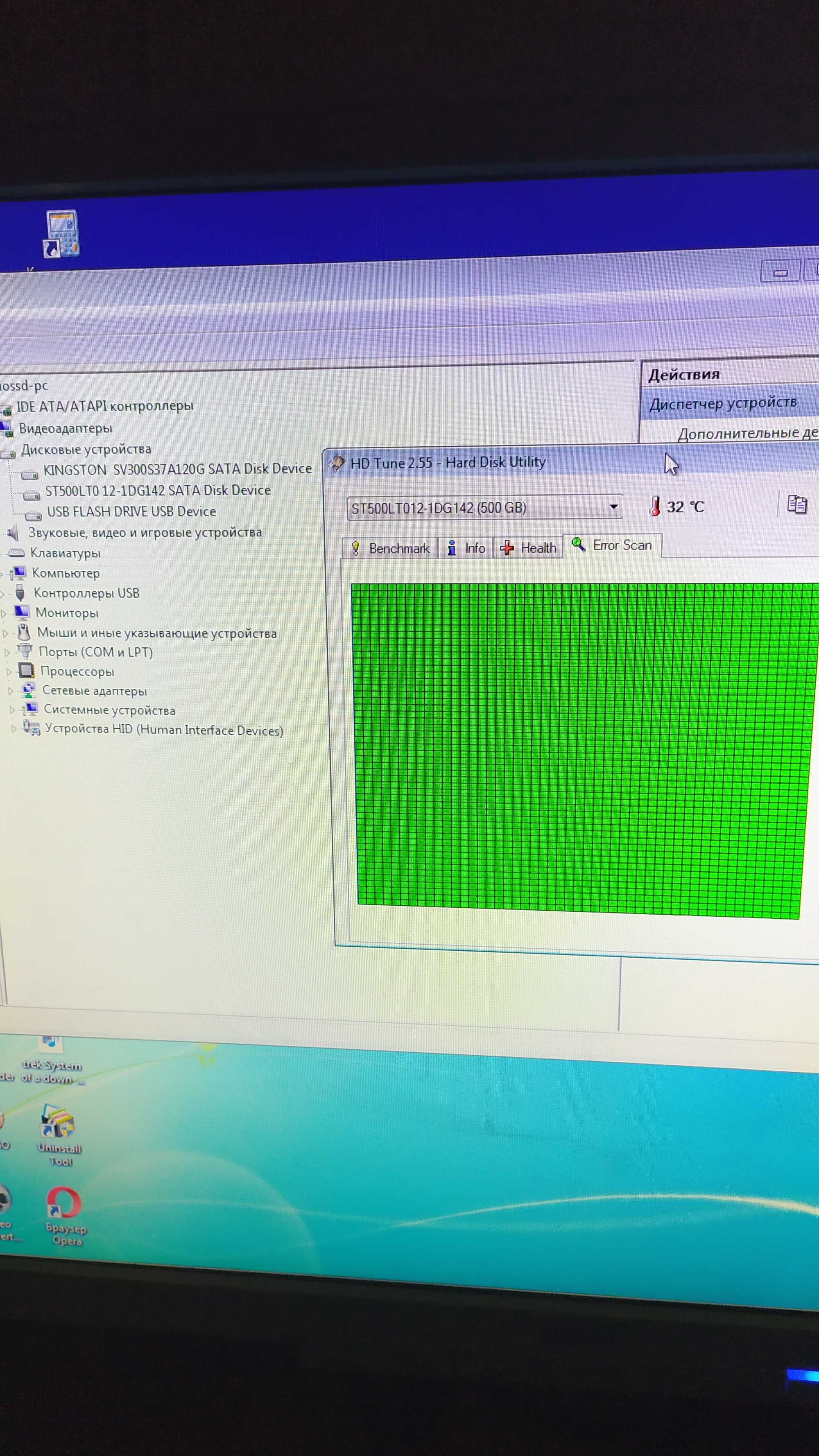Open the Health tab
This screenshot has width=819, height=1456.
pyautogui.click(x=529, y=547)
